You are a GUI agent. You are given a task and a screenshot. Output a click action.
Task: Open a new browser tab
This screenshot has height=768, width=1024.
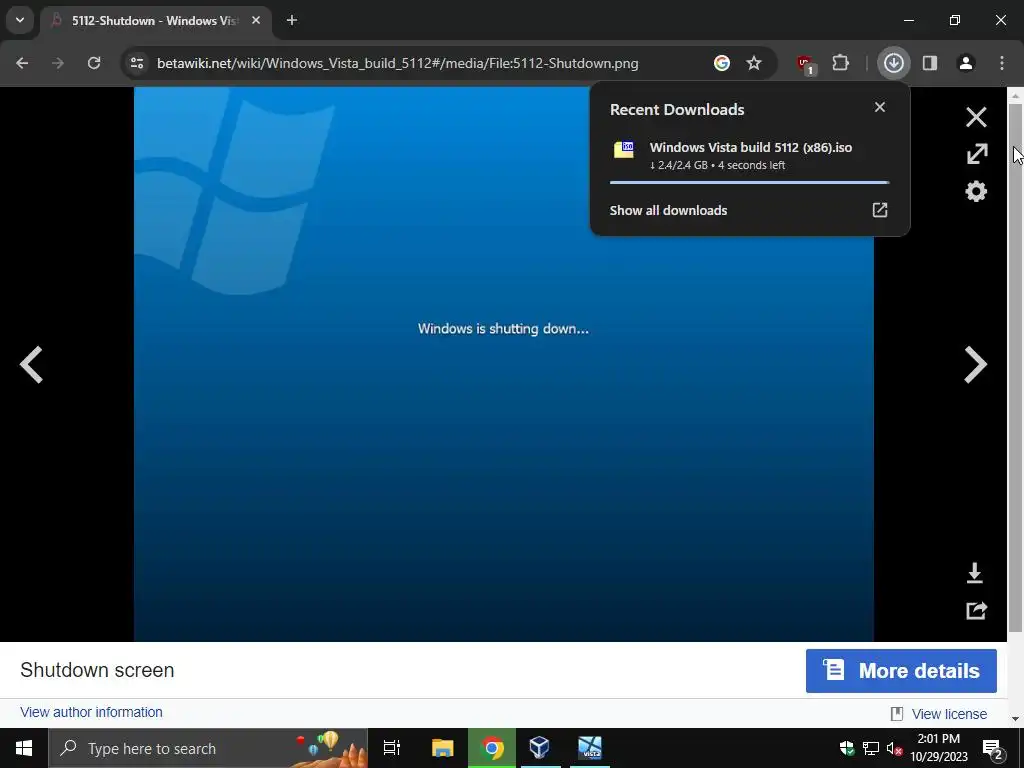(x=292, y=20)
